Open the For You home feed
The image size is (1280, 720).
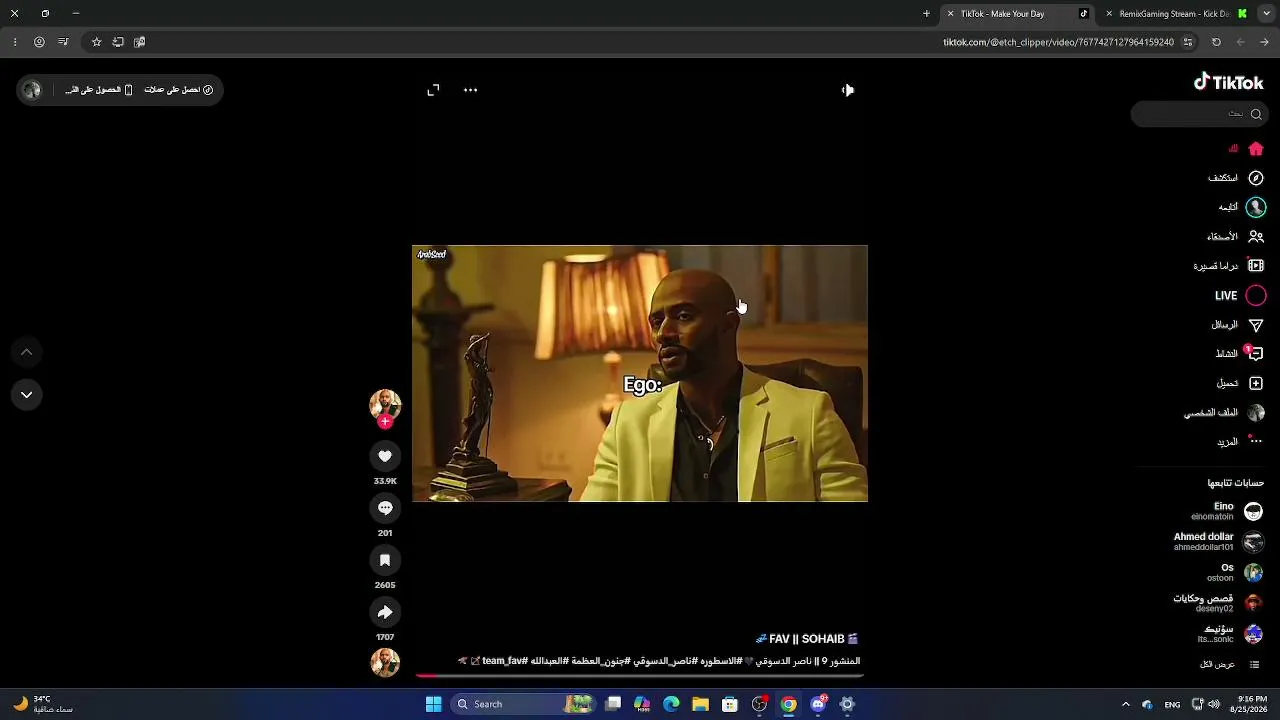pos(1246,149)
